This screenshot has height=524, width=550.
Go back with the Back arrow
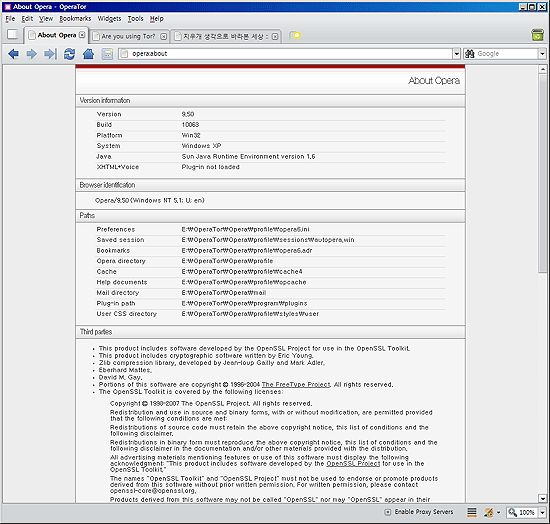pyautogui.click(x=13, y=54)
